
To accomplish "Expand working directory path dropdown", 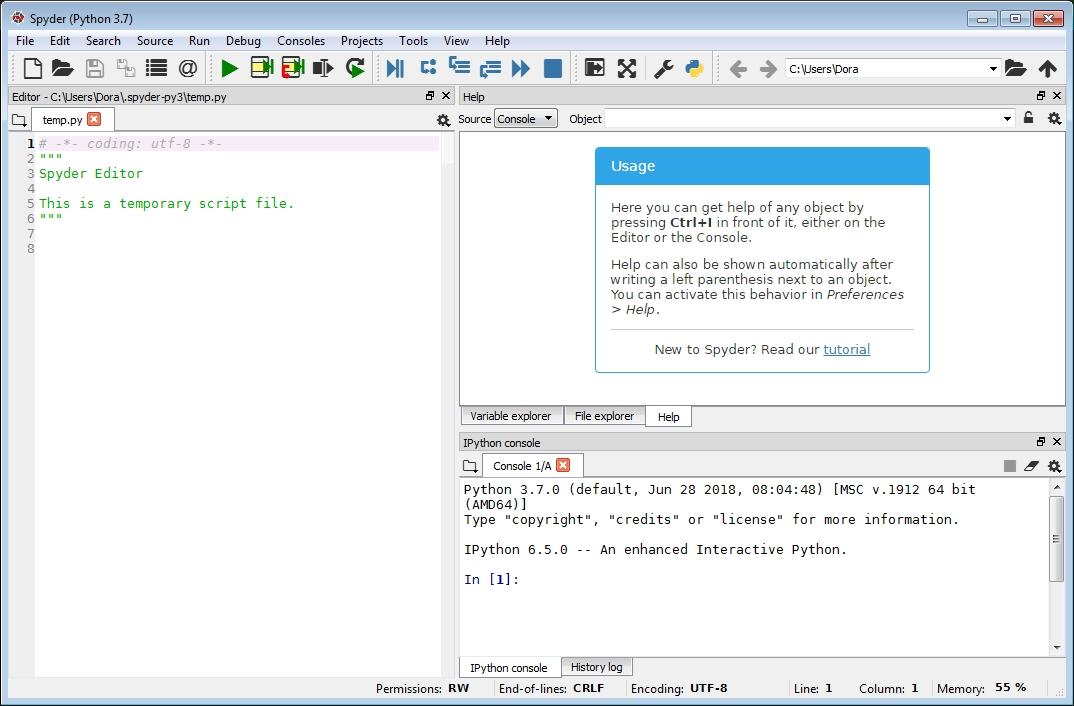I will (x=993, y=68).
